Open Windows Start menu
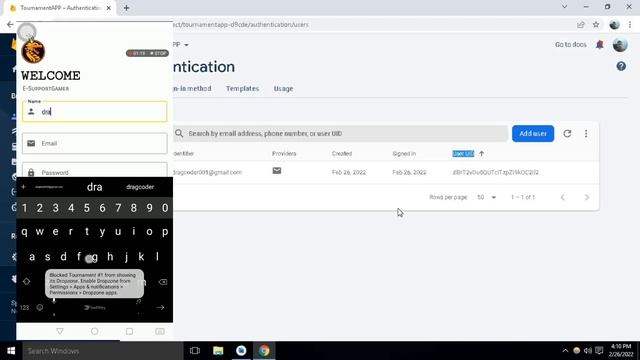 11,351
